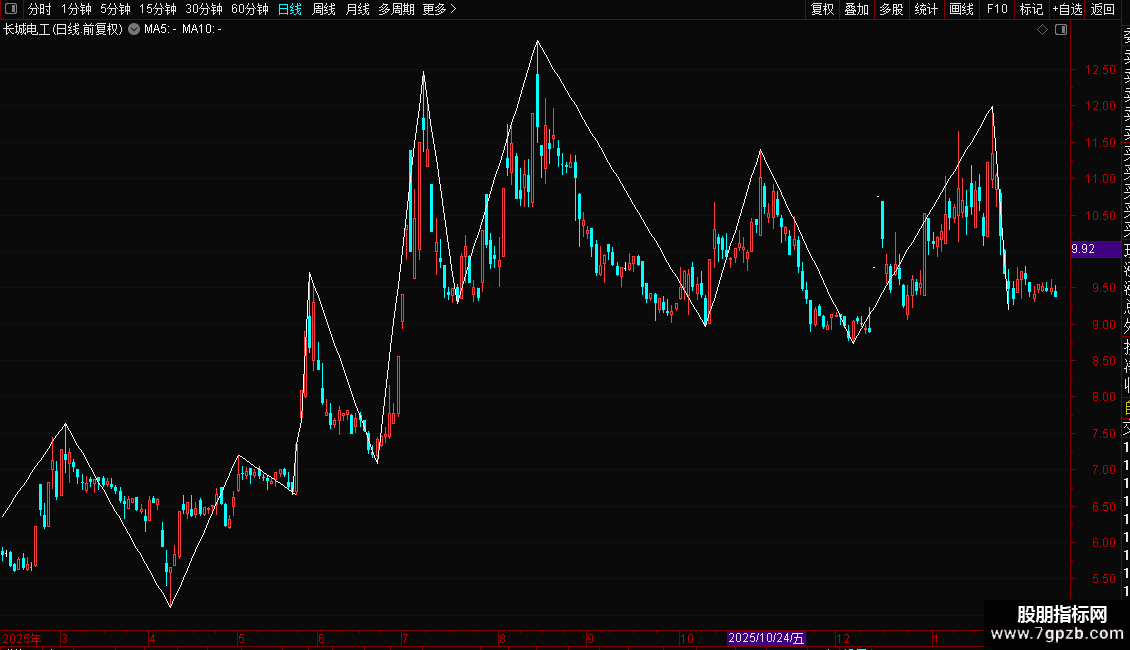
Task: Select the 1分钟 period tab
Action: click(x=76, y=9)
